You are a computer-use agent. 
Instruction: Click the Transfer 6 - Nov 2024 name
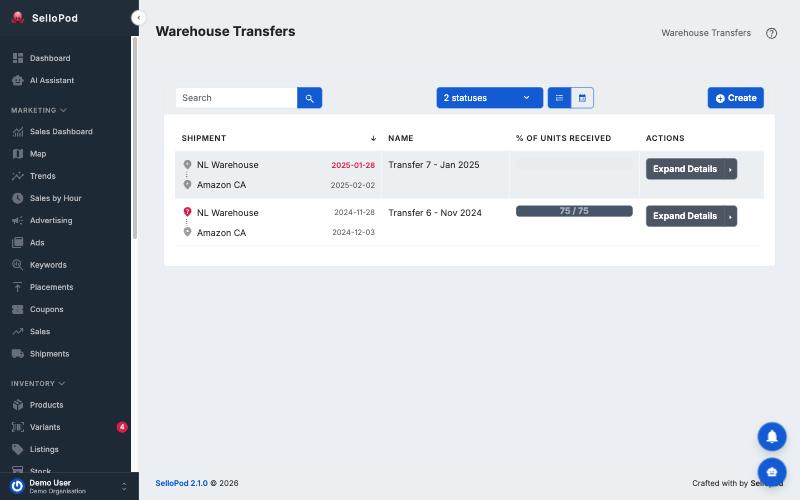click(435, 213)
